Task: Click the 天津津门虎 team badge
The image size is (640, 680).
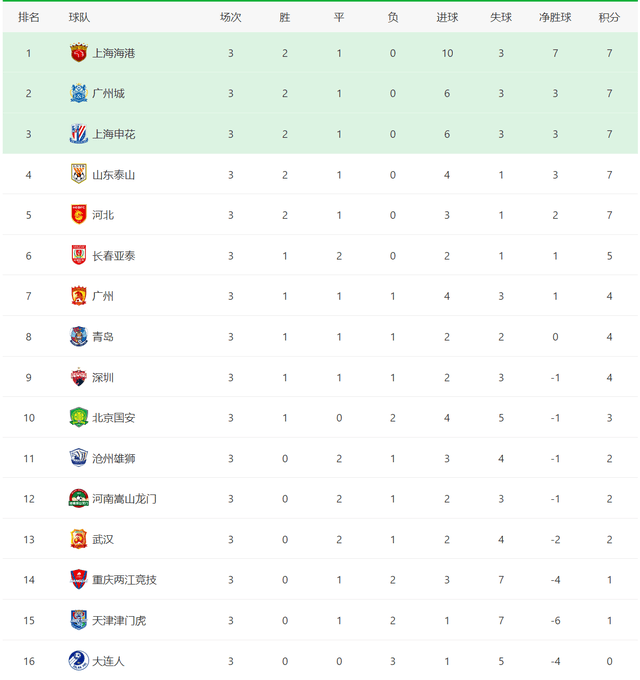Action: (78, 620)
